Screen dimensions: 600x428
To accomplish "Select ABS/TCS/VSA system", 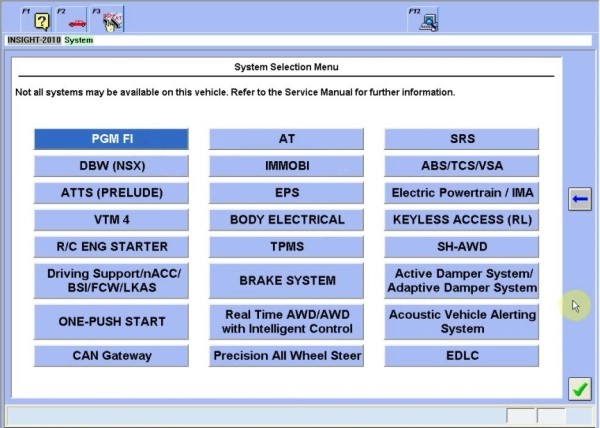I will 462,166.
